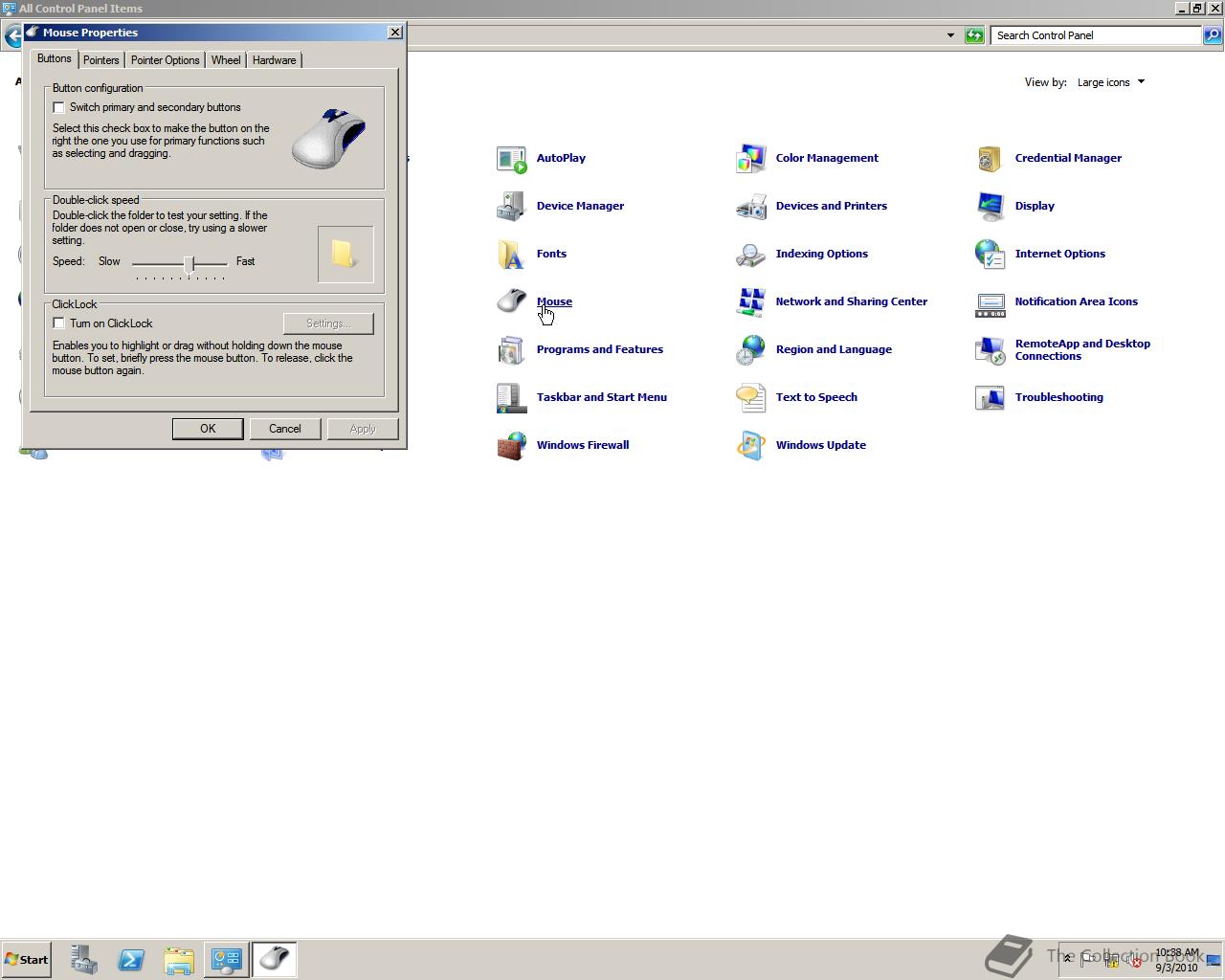This screenshot has height=980, width=1225.
Task: Click the Mouse Properties taskbar button
Action: (x=275, y=960)
